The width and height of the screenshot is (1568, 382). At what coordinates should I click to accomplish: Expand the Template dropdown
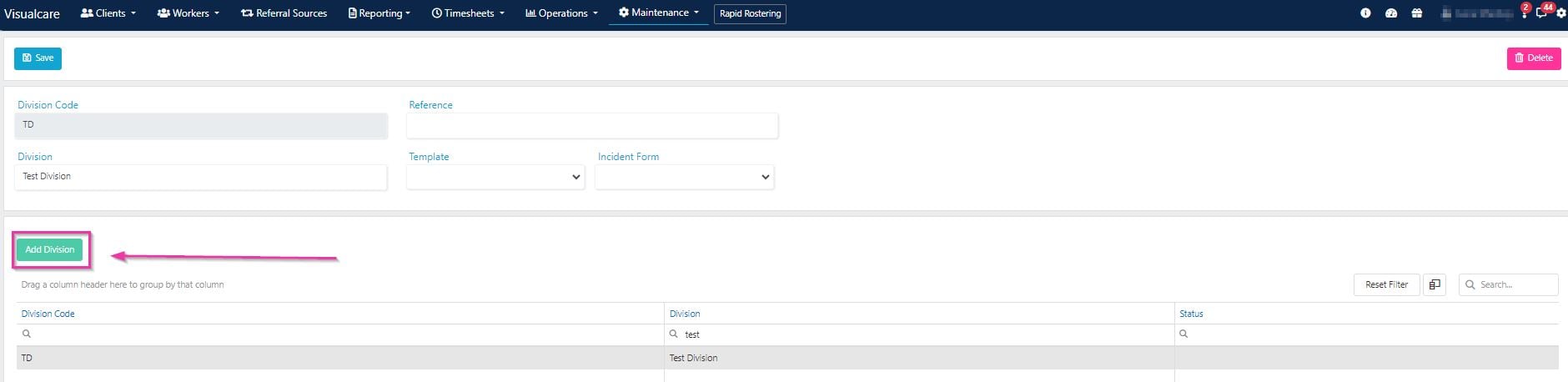point(495,177)
